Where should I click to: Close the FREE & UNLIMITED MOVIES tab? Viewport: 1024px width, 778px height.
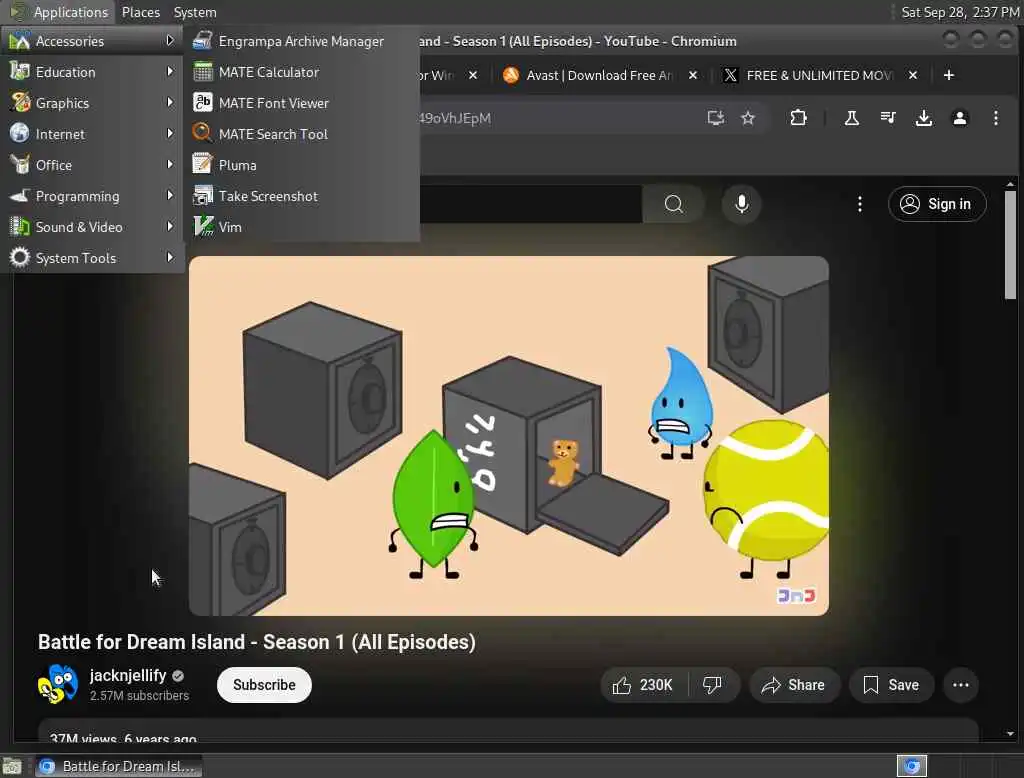[913, 75]
